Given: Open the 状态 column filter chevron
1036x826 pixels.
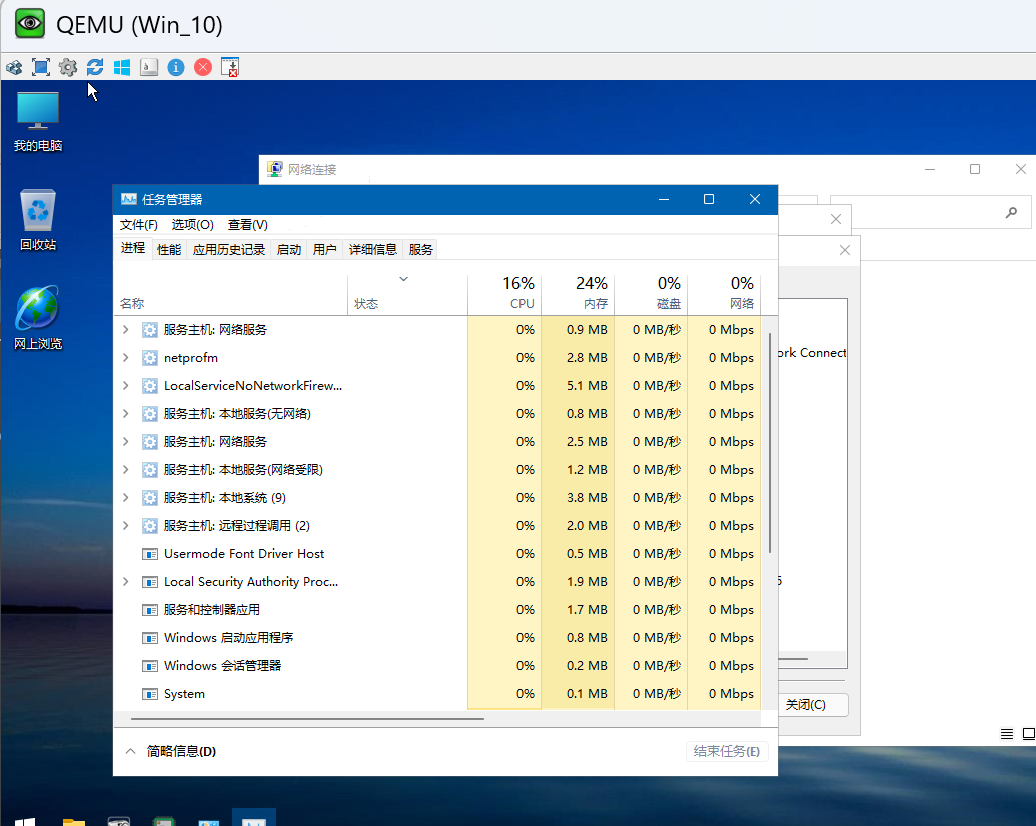Looking at the screenshot, I should coord(404,281).
